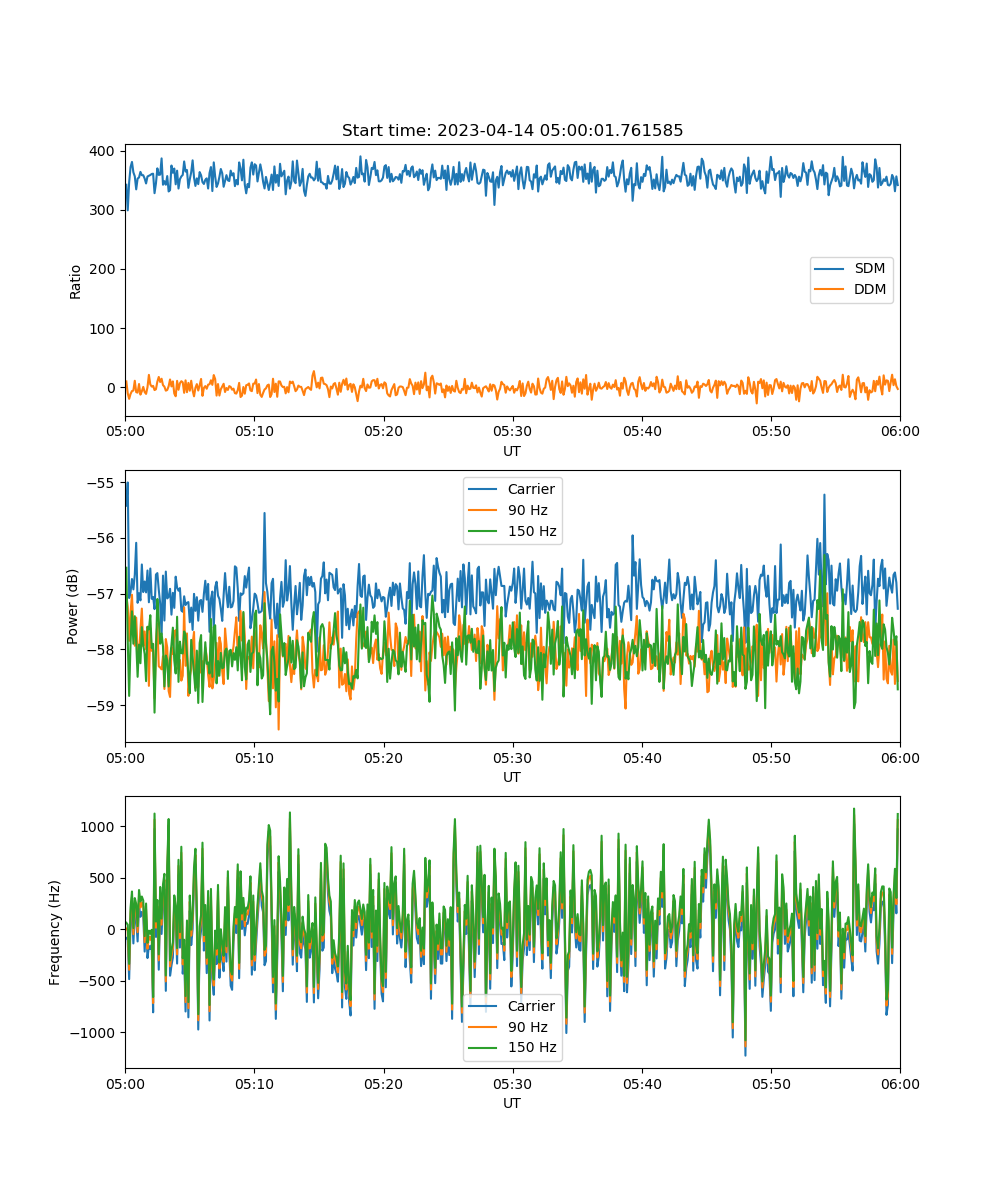Image resolution: width=1000 pixels, height=1200 pixels.
Task: Click 06:00 time tick under Power plot
Action: click(900, 757)
